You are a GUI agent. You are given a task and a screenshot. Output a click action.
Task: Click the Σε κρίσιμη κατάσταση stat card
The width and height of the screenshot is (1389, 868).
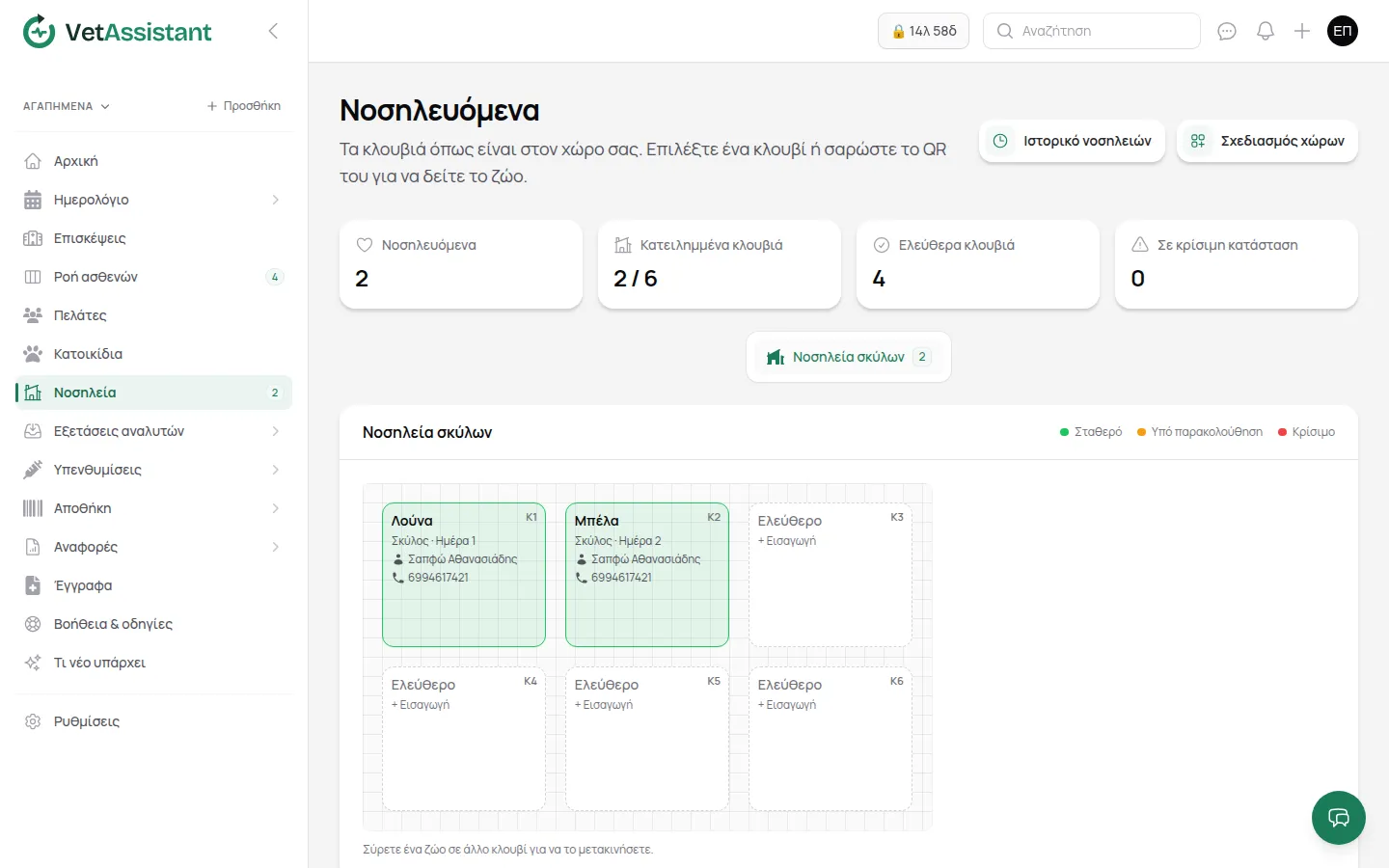pos(1237,264)
